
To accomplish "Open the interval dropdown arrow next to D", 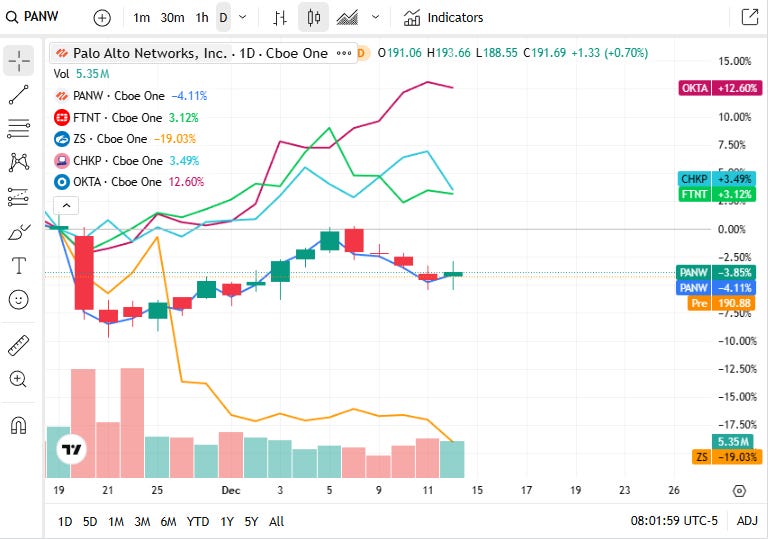I will pos(242,18).
